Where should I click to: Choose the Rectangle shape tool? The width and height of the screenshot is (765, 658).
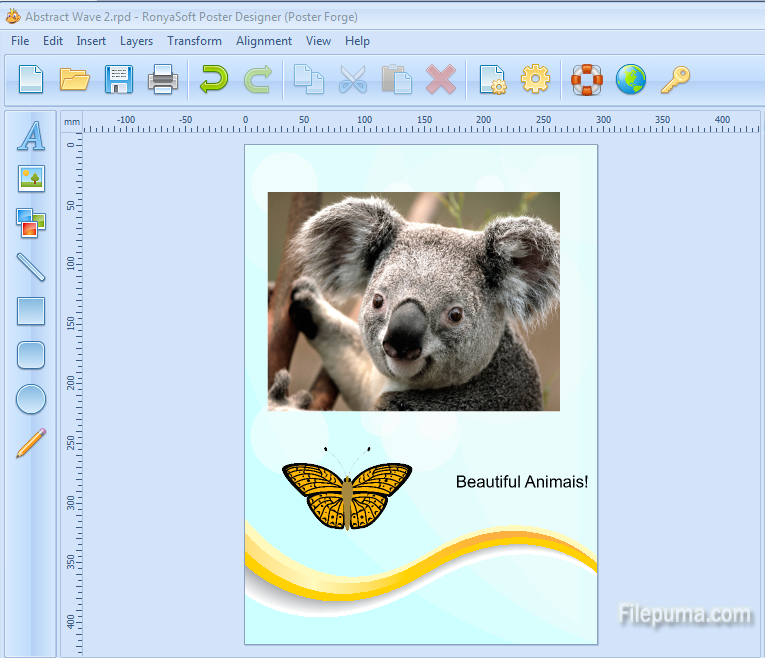(32, 311)
